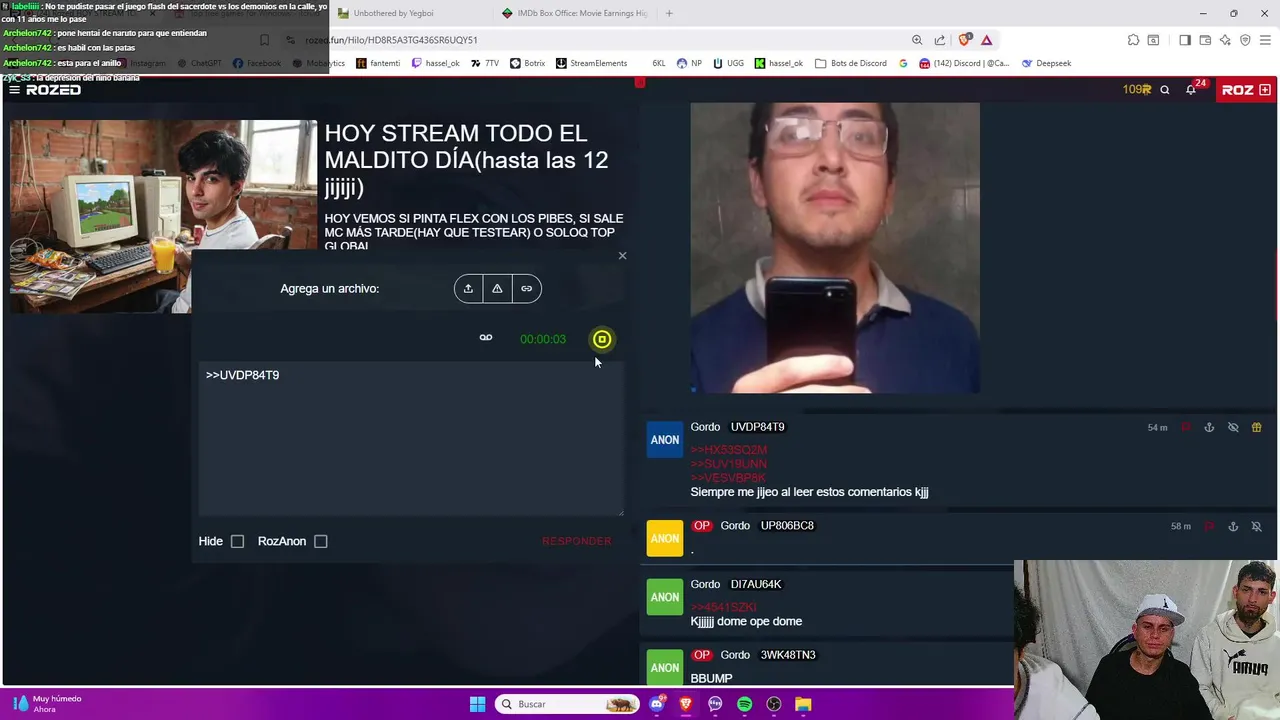The height and width of the screenshot is (720, 1280).
Task: Enable the RozAnon checkbox
Action: tap(320, 541)
